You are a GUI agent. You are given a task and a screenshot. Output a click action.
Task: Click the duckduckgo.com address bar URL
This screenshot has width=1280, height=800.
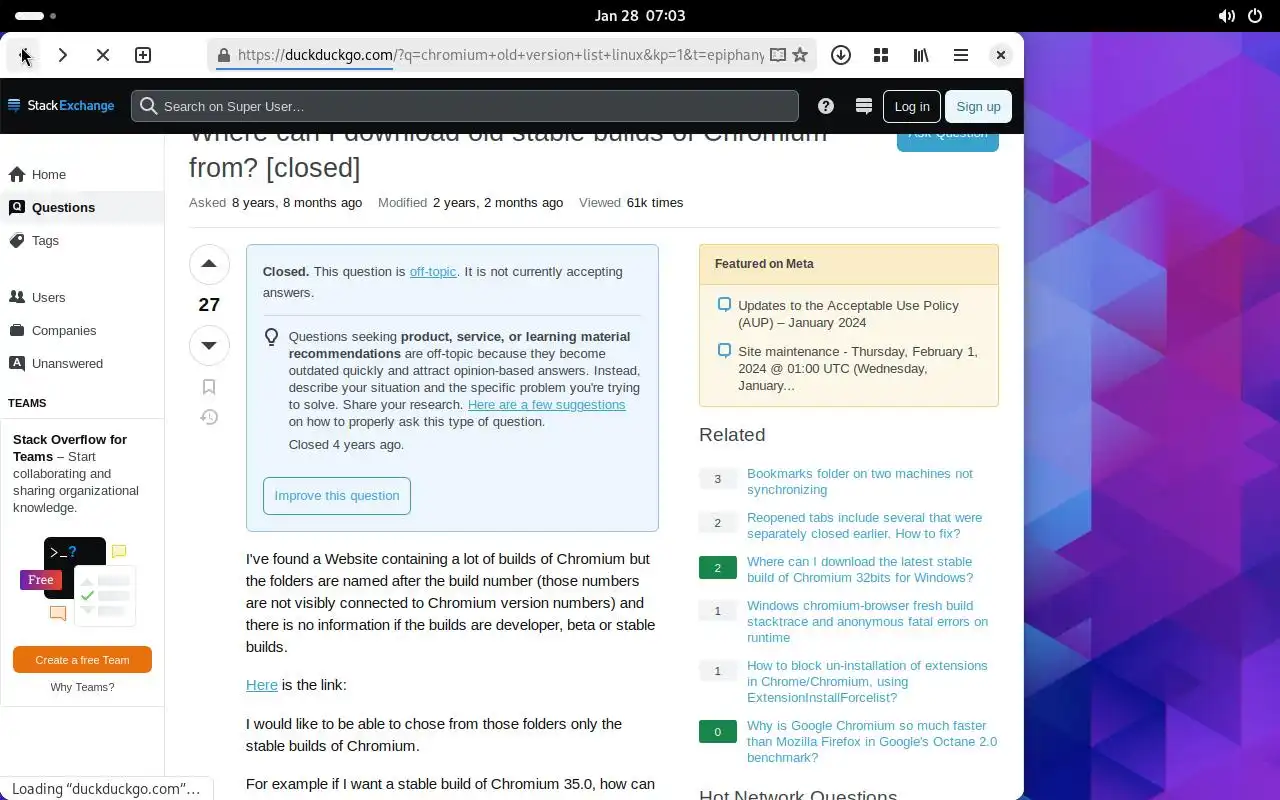(500, 55)
